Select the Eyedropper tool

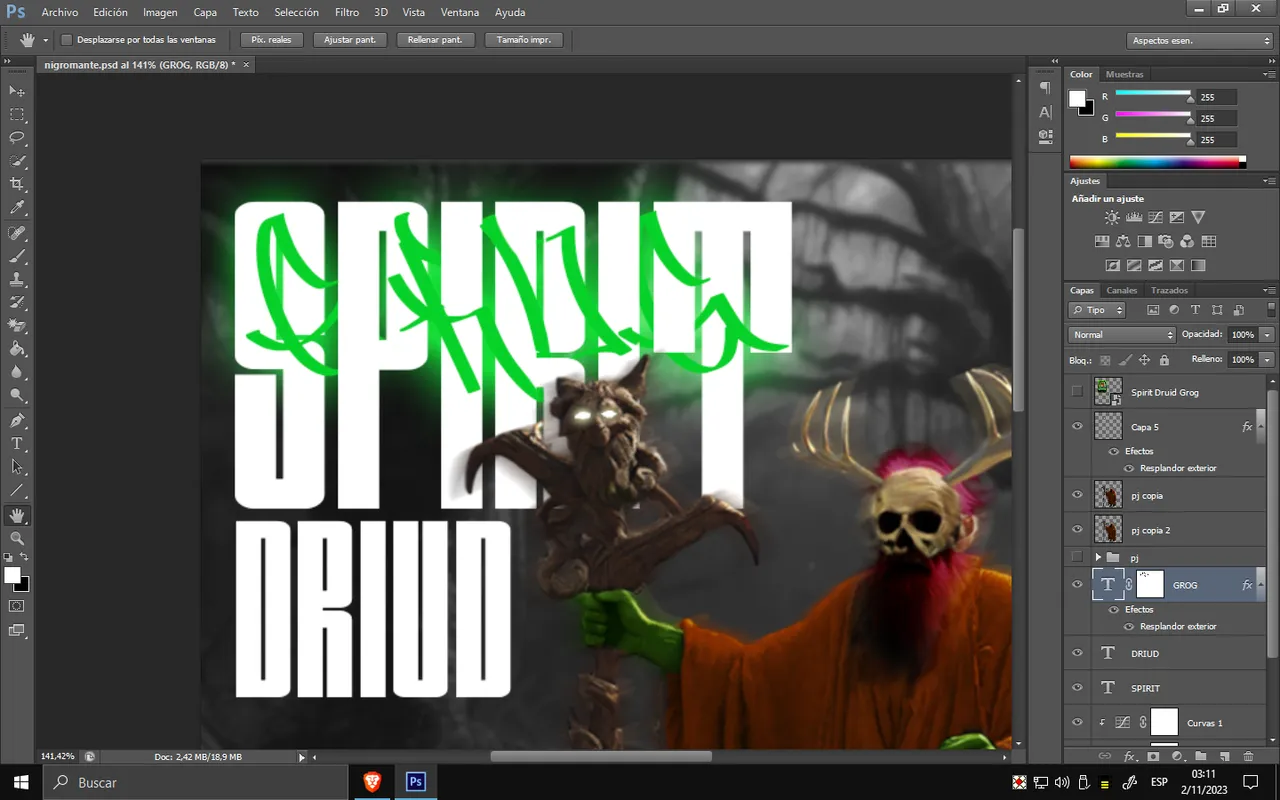coord(17,208)
